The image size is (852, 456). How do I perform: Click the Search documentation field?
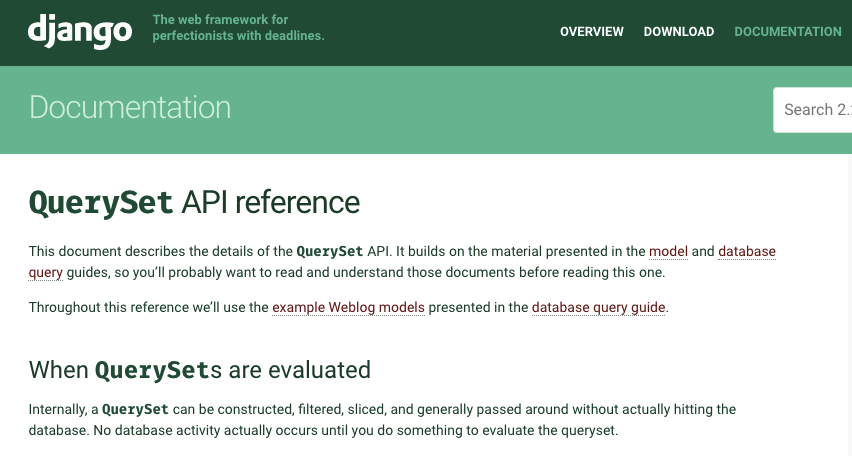pos(812,110)
